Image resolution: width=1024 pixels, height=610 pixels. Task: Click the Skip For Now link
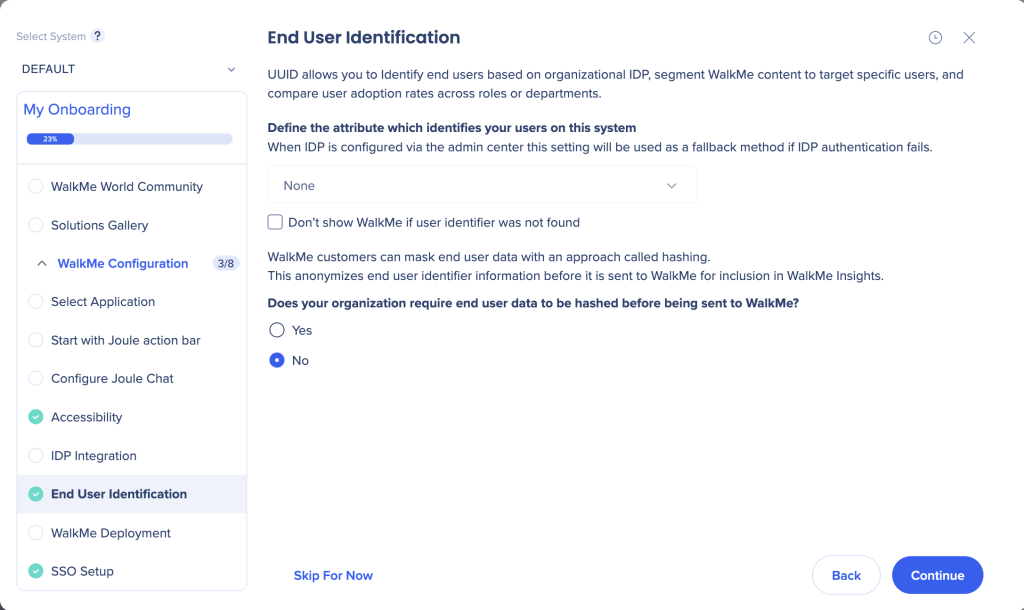333,575
